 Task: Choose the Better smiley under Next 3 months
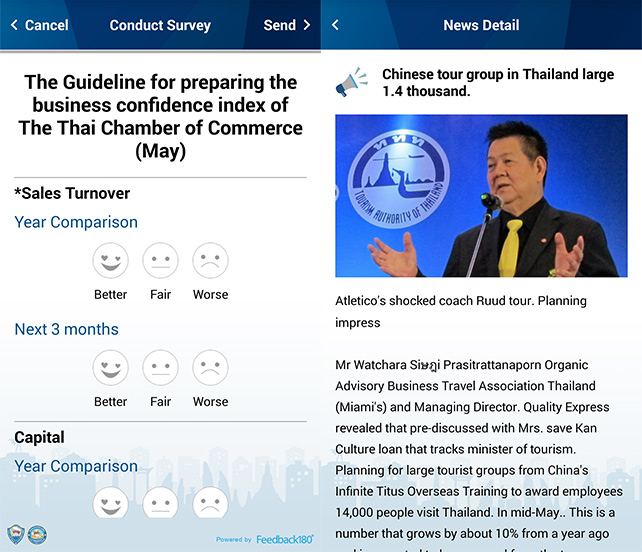coord(110,368)
